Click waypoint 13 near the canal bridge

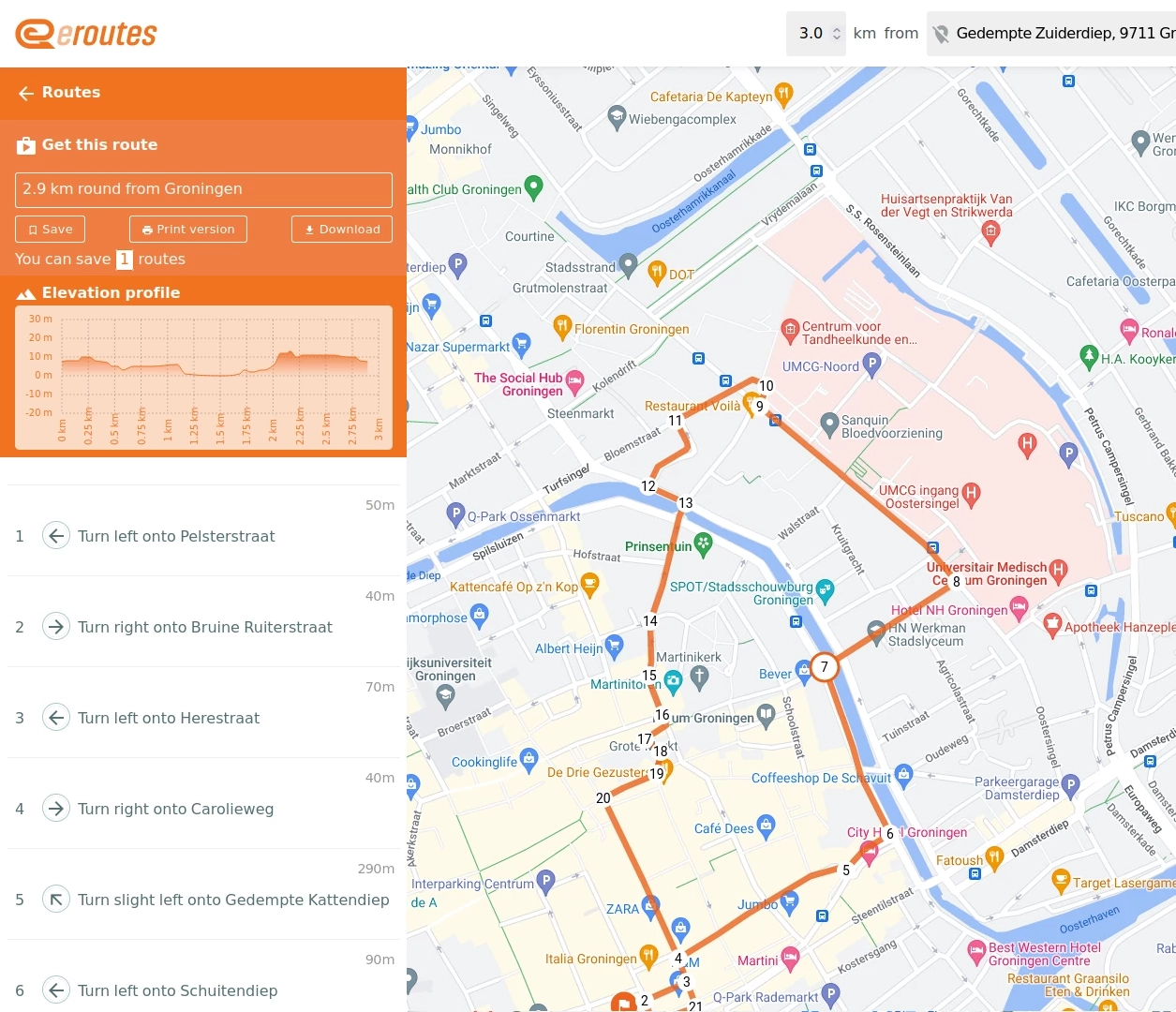click(x=686, y=503)
